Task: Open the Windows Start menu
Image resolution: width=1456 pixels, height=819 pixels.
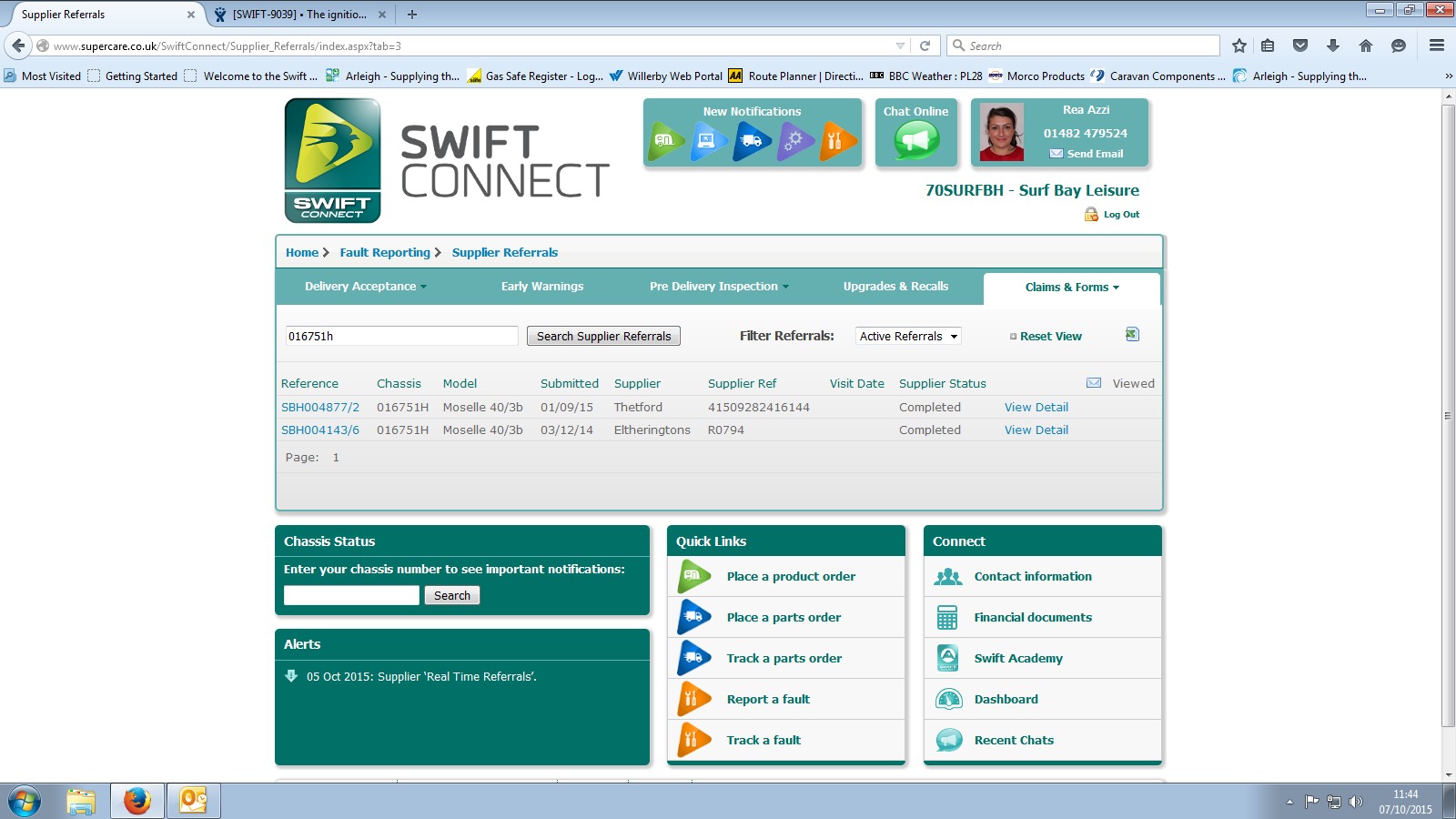Action: [x=25, y=802]
